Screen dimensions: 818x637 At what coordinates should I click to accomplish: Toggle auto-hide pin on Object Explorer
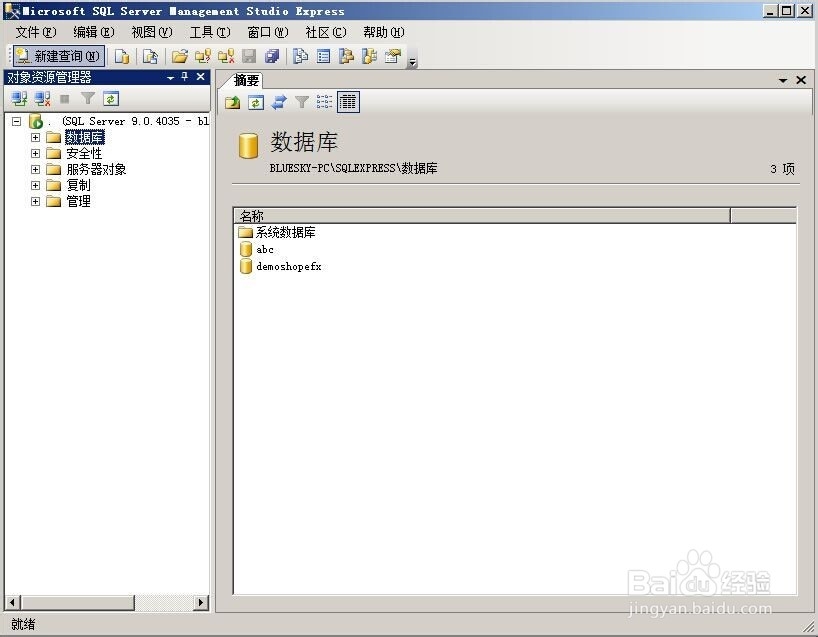[185, 77]
